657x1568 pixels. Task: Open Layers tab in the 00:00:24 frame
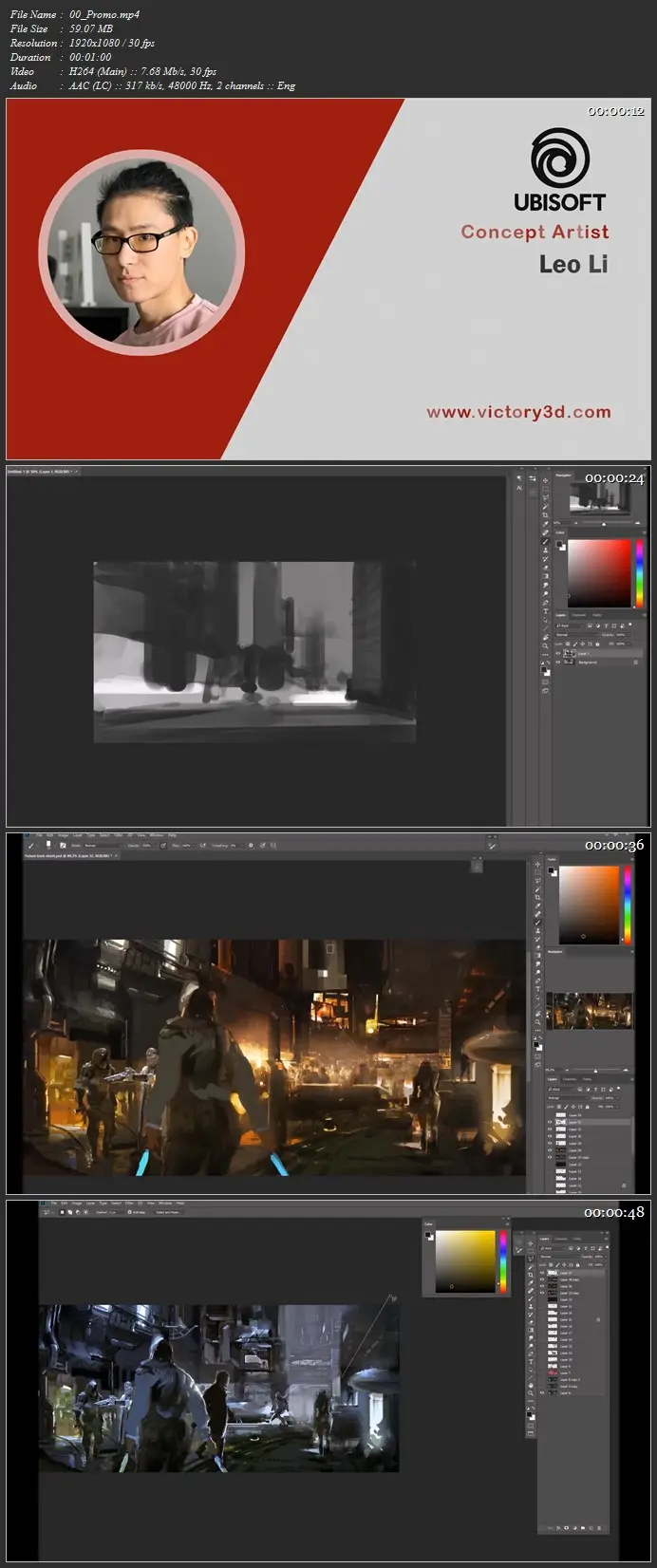pos(560,615)
